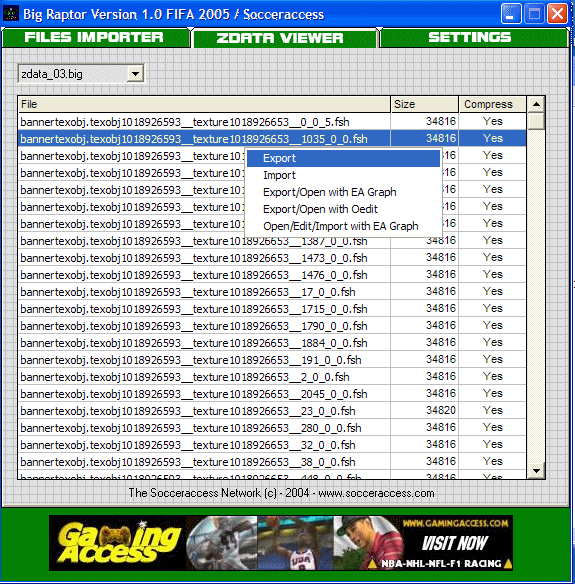The width and height of the screenshot is (575, 584).
Task: Select Export/Open with Oedit
Action: click(343, 209)
